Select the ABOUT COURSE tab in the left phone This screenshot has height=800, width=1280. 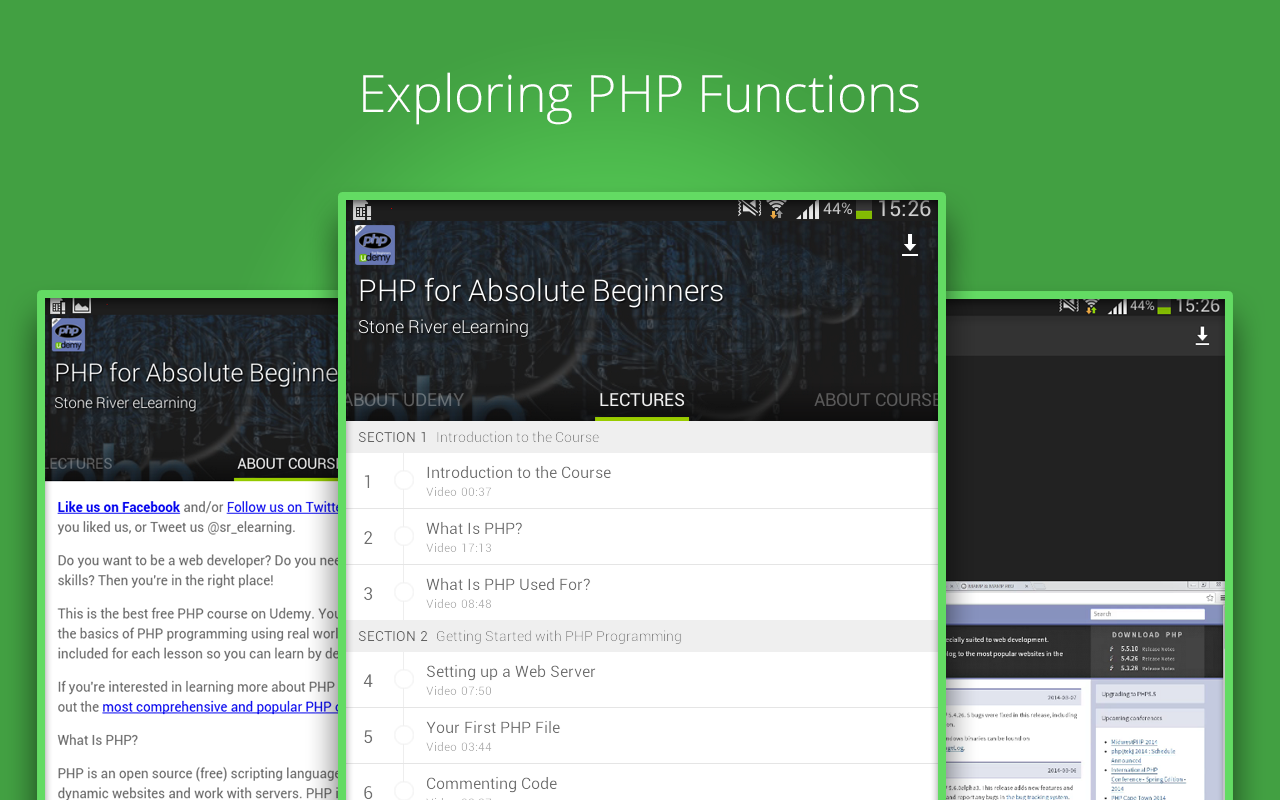[x=288, y=464]
